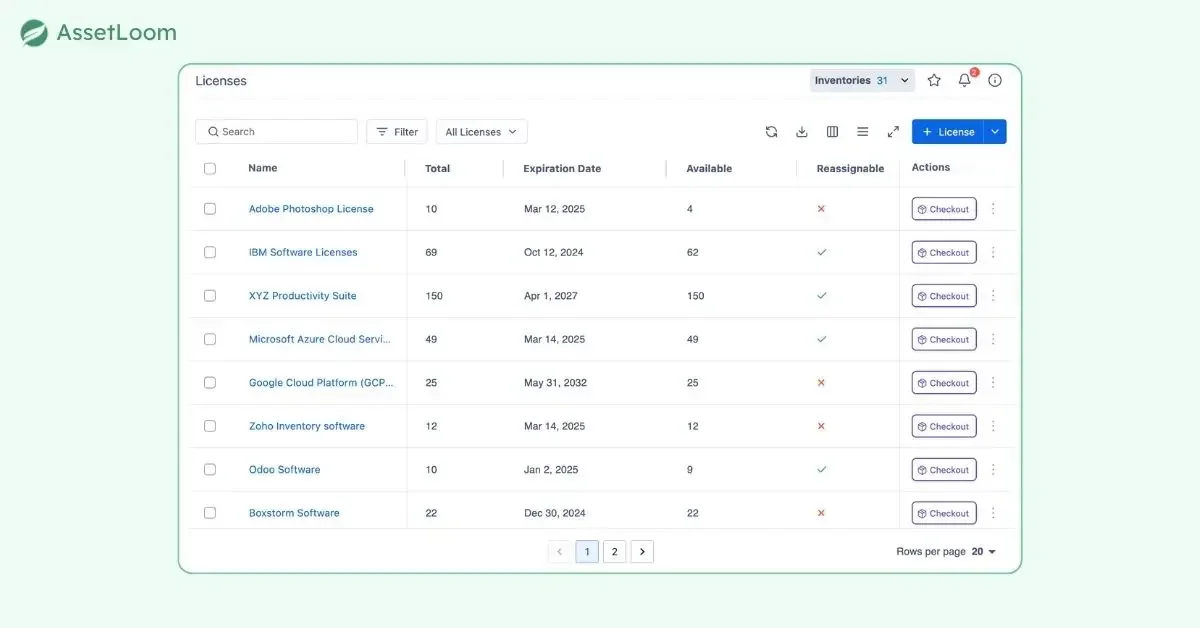Open the Microsoft Azure Cloud link
Screen dimensions: 1200x628
pos(320,339)
